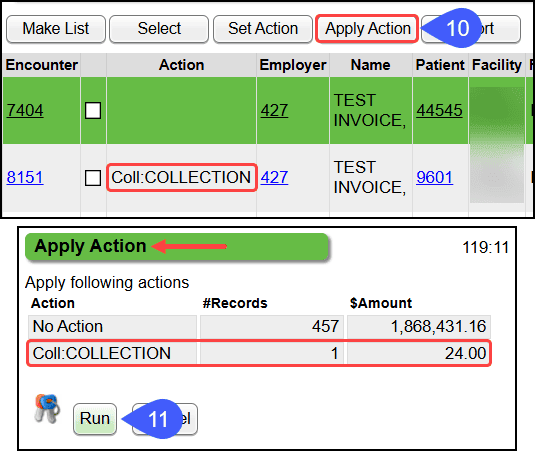Click the Facility column header
The height and width of the screenshot is (451, 535).
pos(497,65)
